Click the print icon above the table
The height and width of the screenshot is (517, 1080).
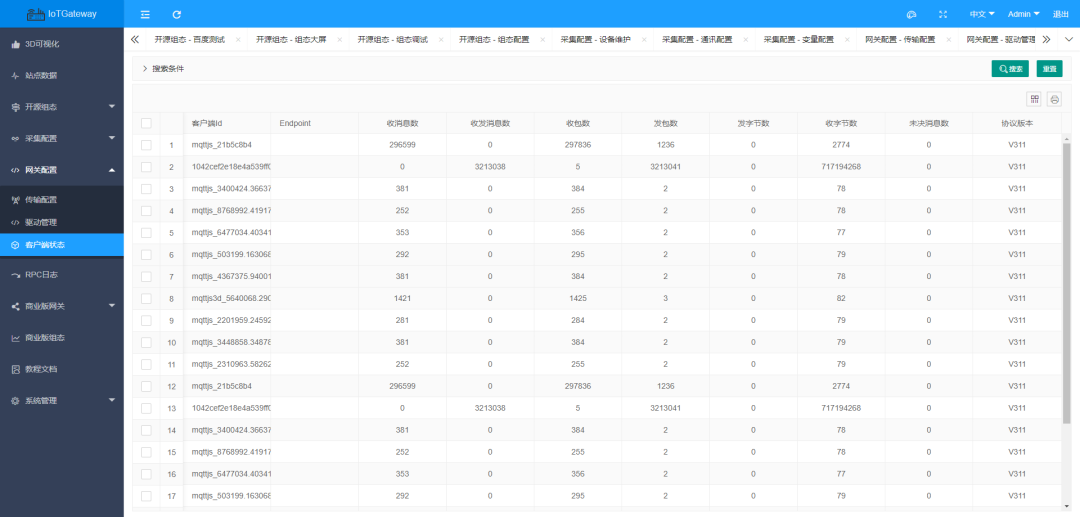(1053, 99)
